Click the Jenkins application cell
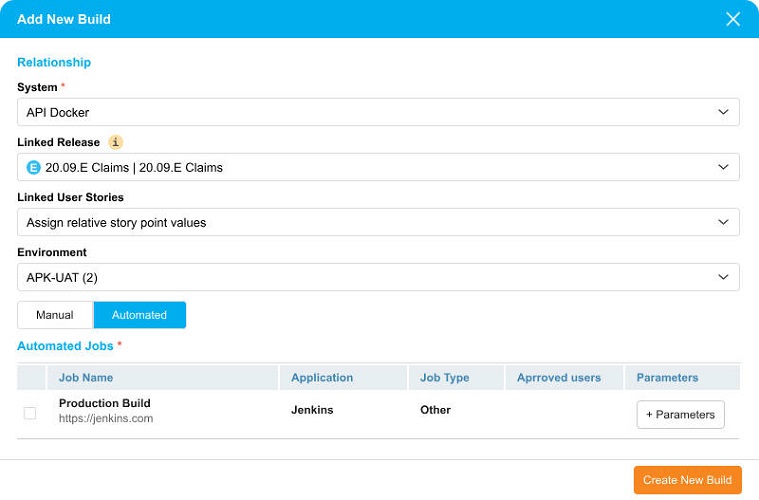Screen dimensions: 759x500 (x=312, y=410)
